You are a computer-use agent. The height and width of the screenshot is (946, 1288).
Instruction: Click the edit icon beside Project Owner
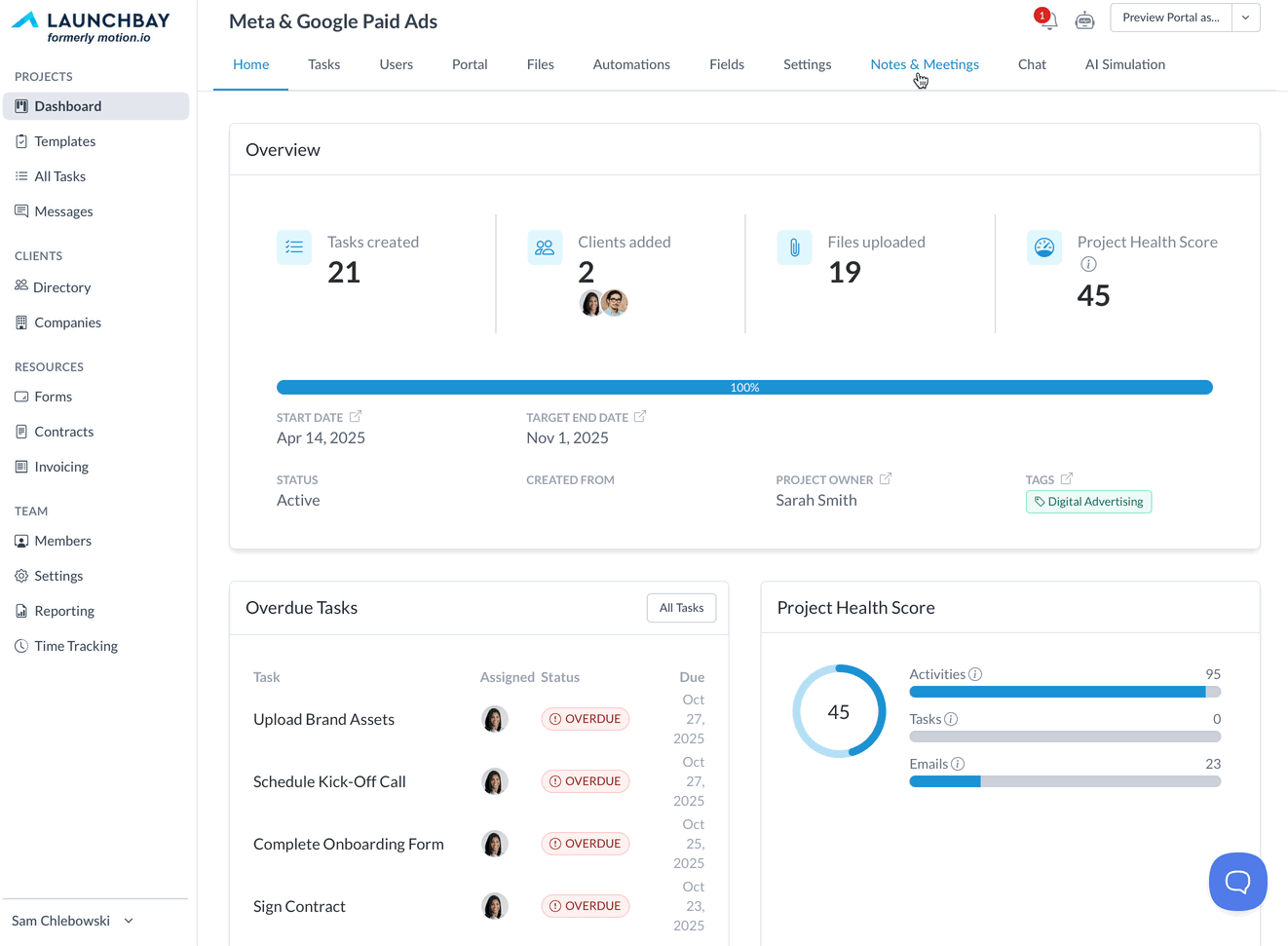(886, 479)
